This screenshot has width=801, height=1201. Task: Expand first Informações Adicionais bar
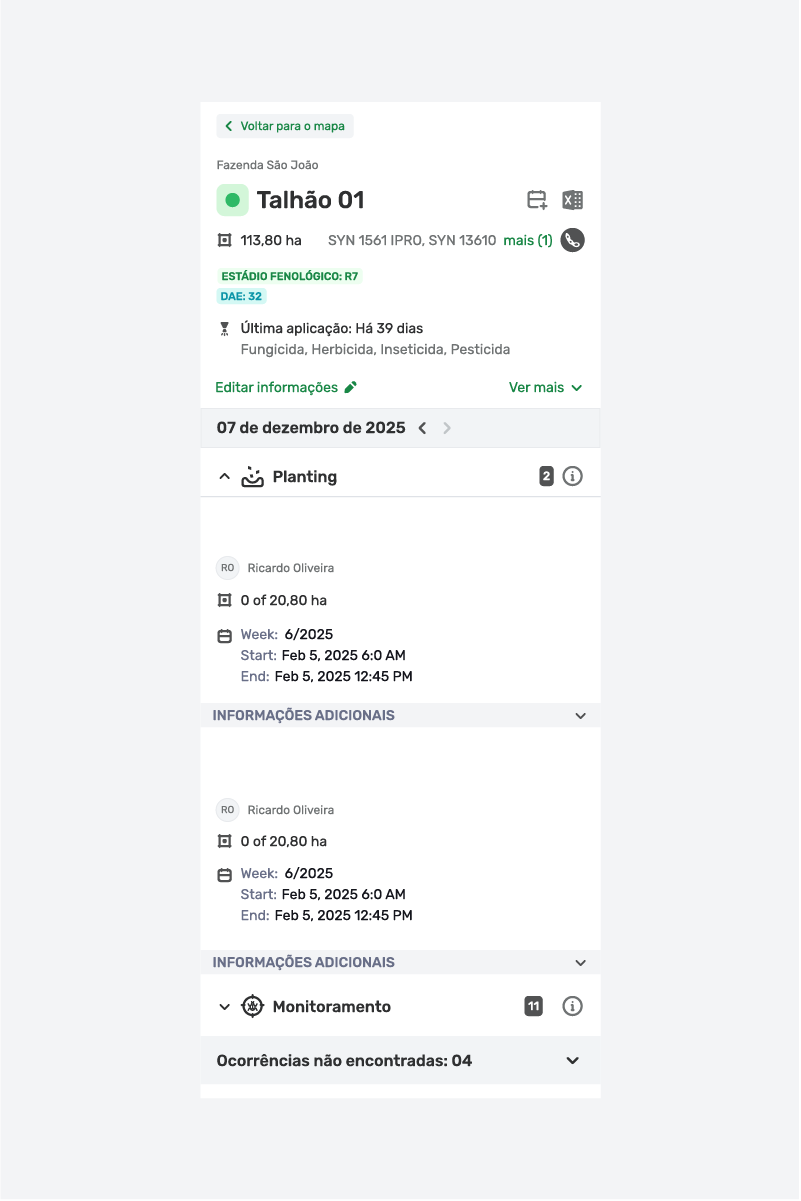[x=401, y=715]
